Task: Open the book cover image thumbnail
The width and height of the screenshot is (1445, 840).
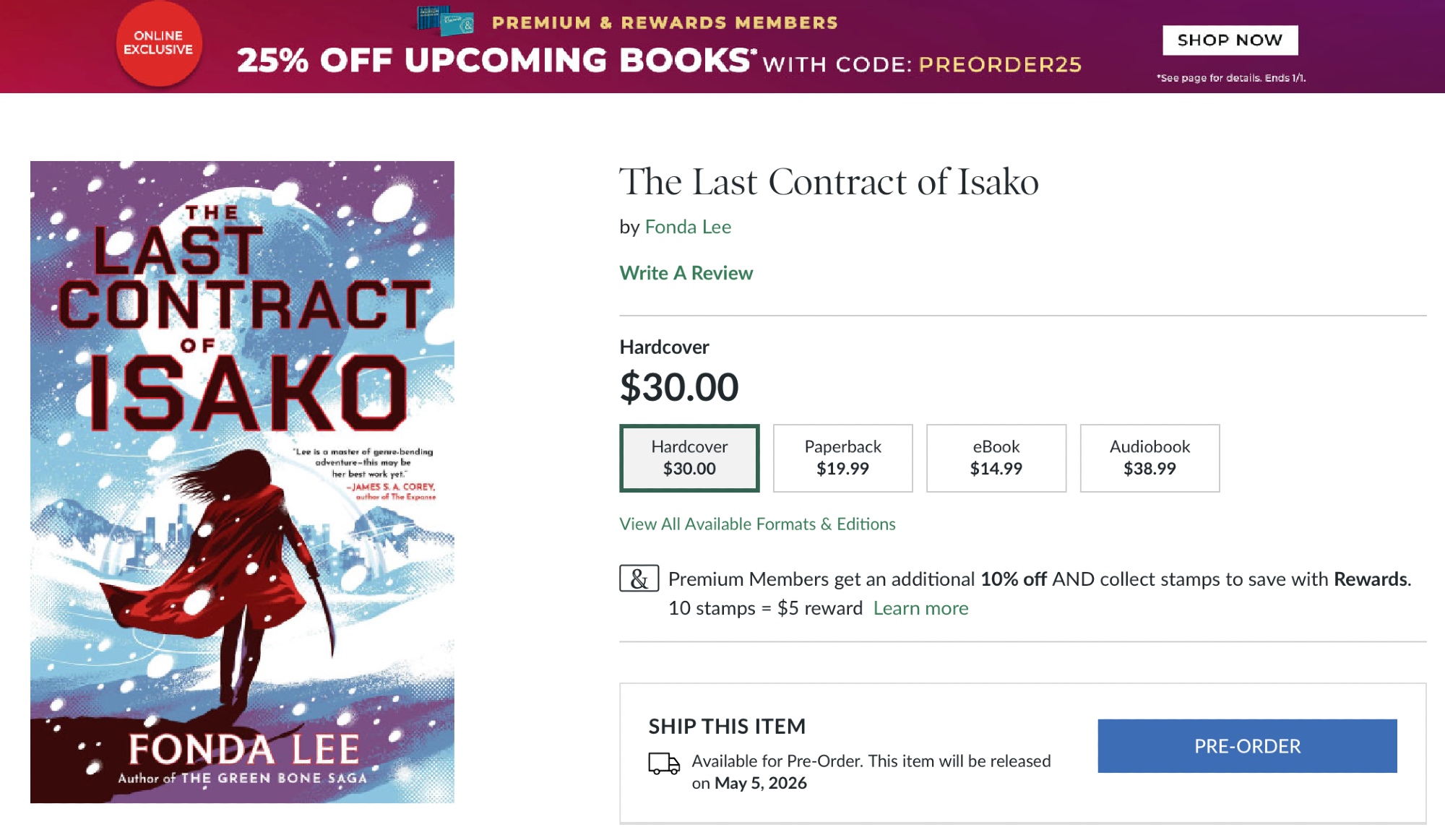Action: click(242, 482)
